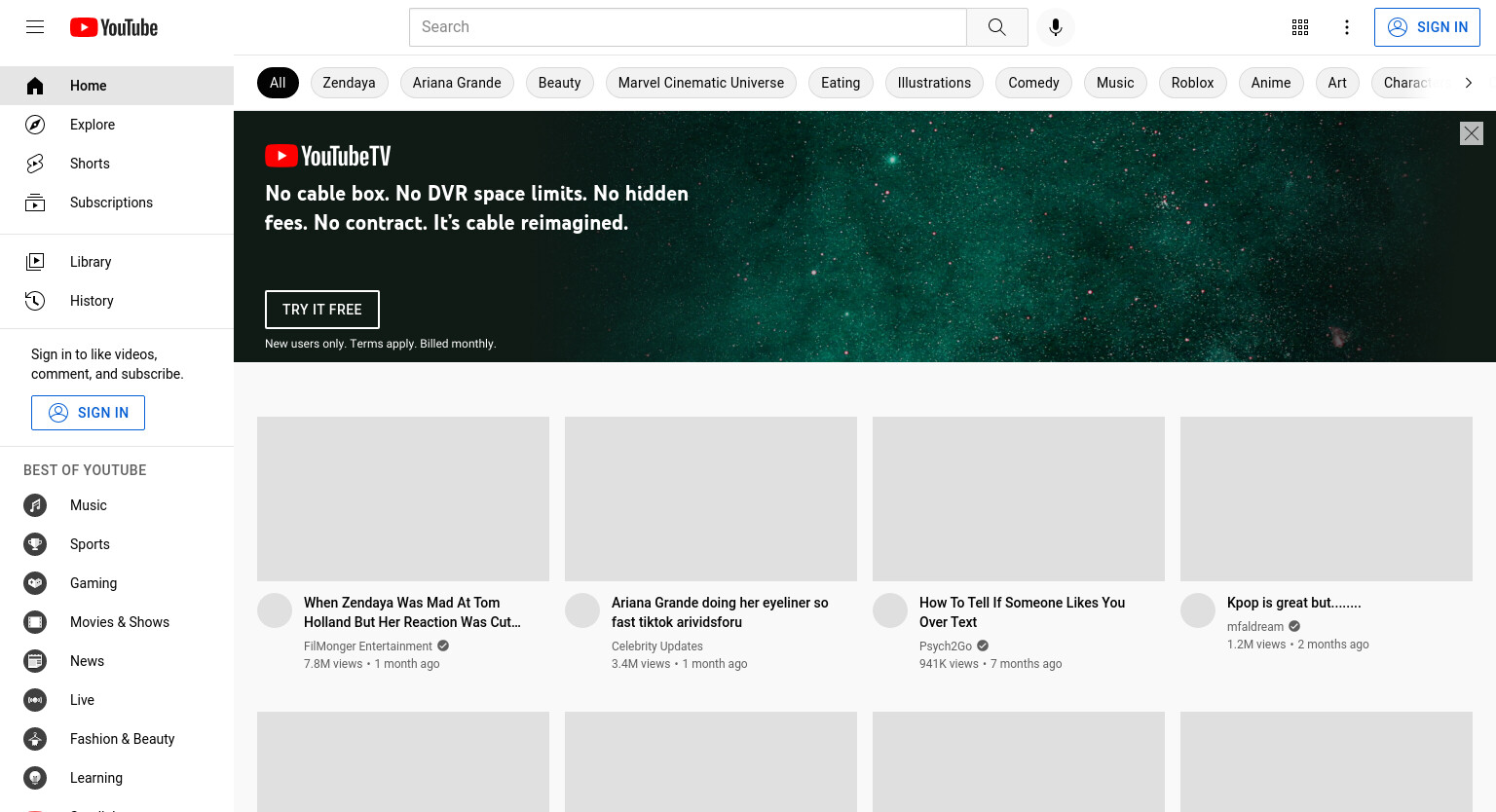Go to Subscriptions in sidebar

117,203
